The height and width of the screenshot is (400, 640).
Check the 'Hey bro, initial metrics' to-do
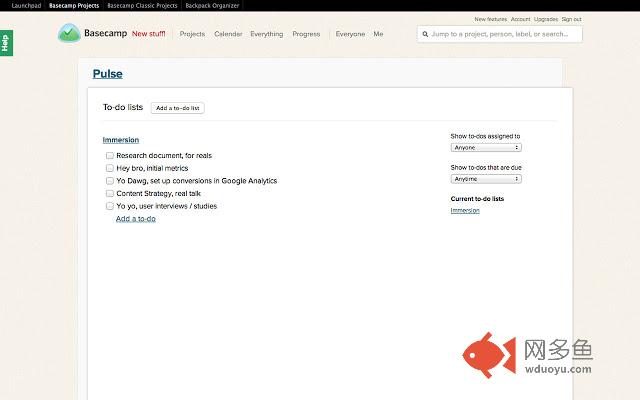(109, 168)
